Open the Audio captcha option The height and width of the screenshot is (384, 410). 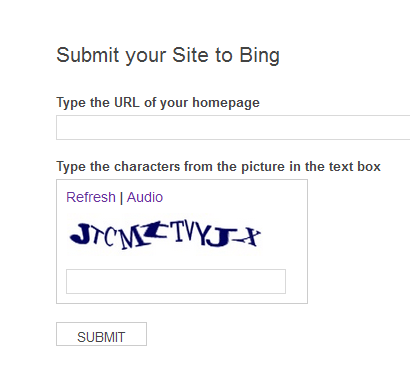[x=145, y=197]
